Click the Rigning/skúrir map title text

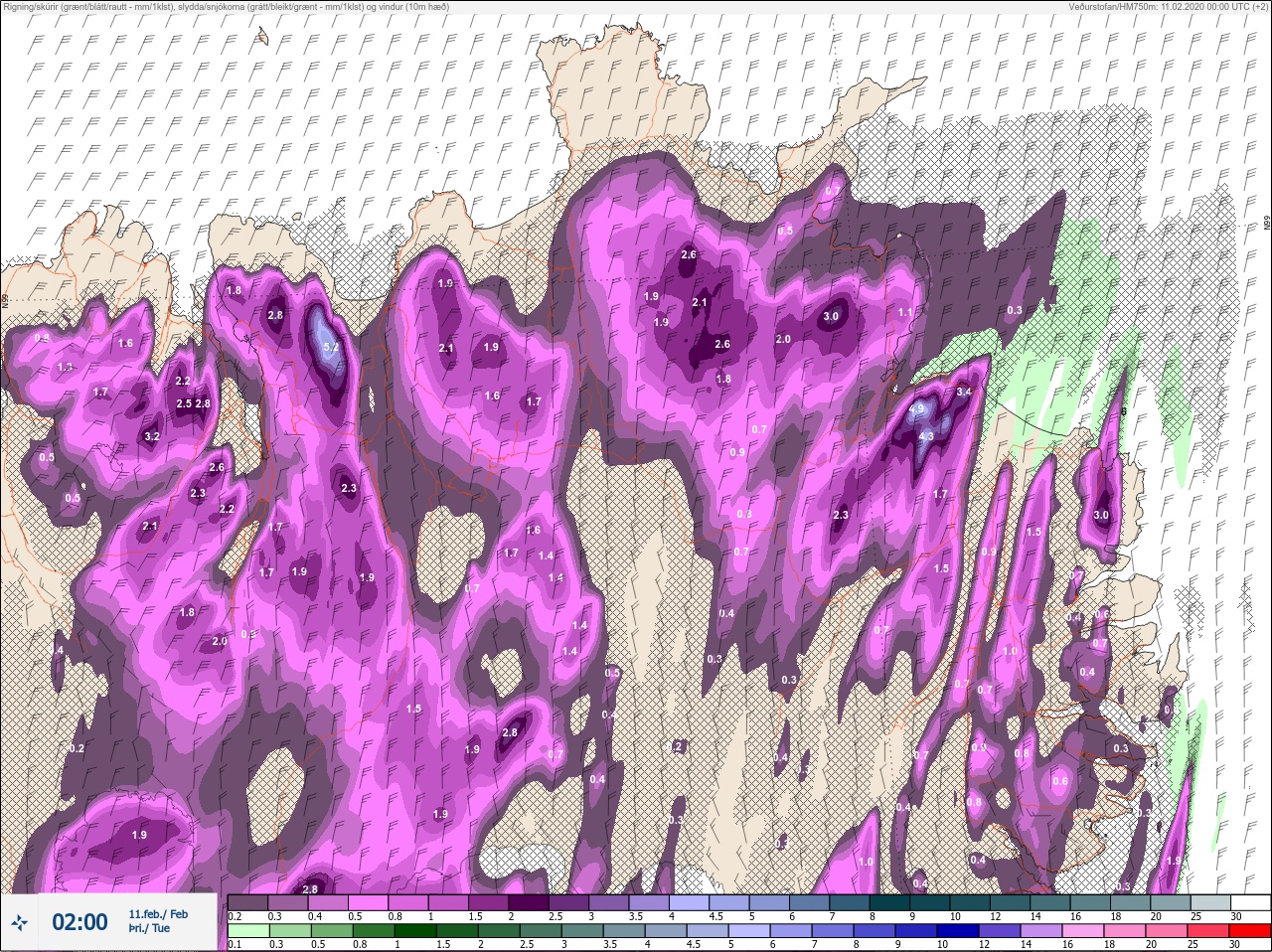[227, 6]
